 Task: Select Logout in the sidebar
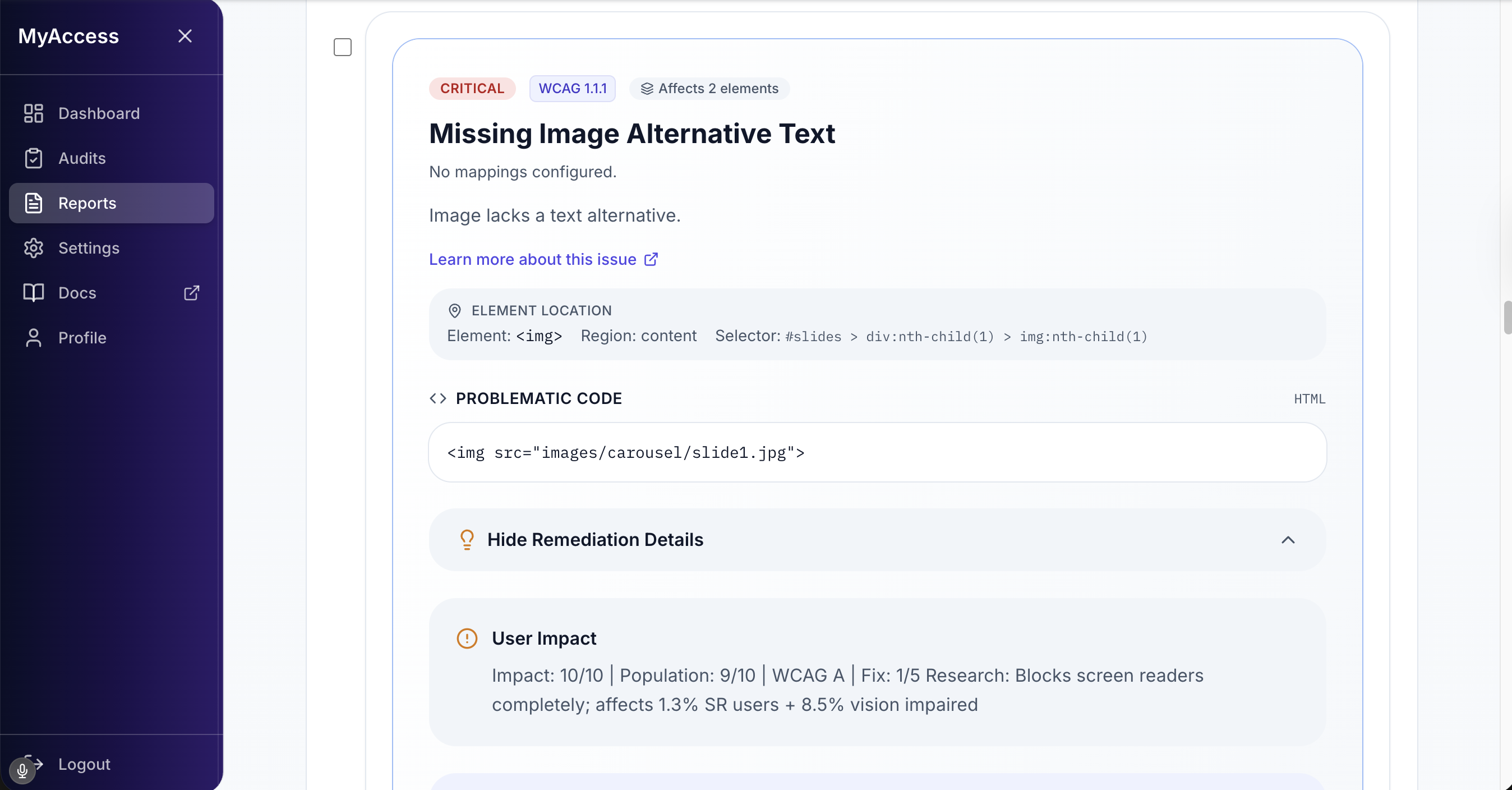(x=84, y=764)
